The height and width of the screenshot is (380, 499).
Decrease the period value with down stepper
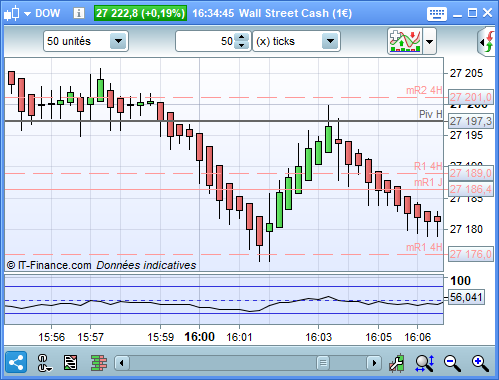[x=242, y=45]
